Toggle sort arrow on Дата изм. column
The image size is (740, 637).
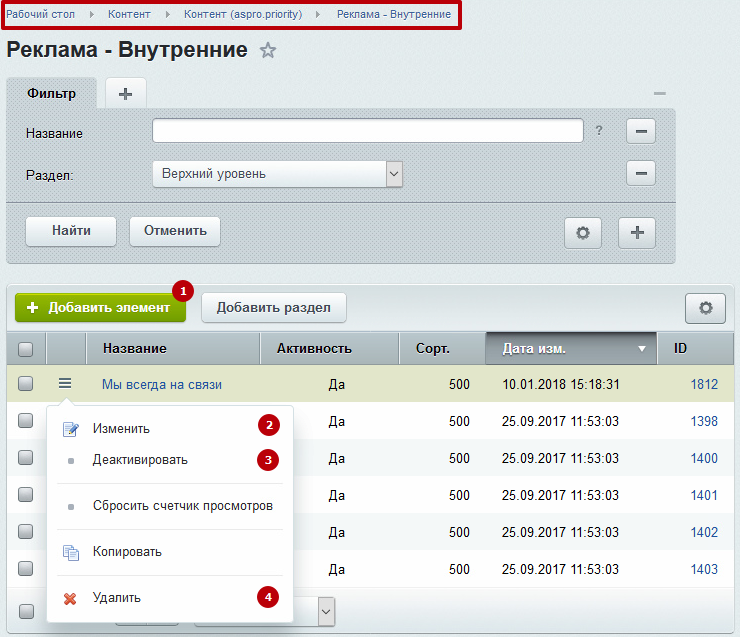tap(641, 349)
